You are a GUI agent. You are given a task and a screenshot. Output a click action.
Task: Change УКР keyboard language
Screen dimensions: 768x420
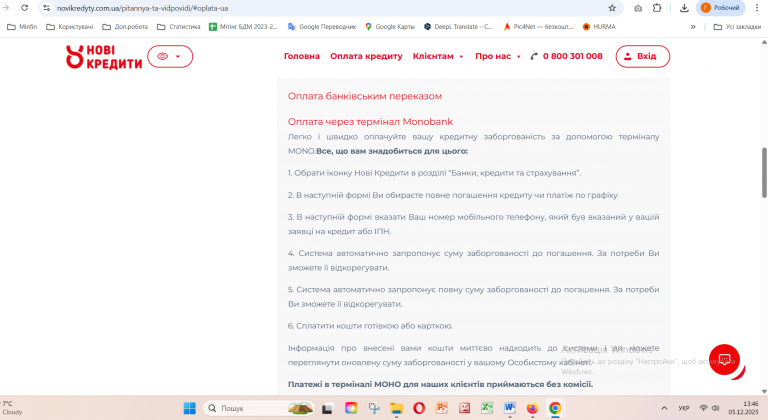[684, 408]
